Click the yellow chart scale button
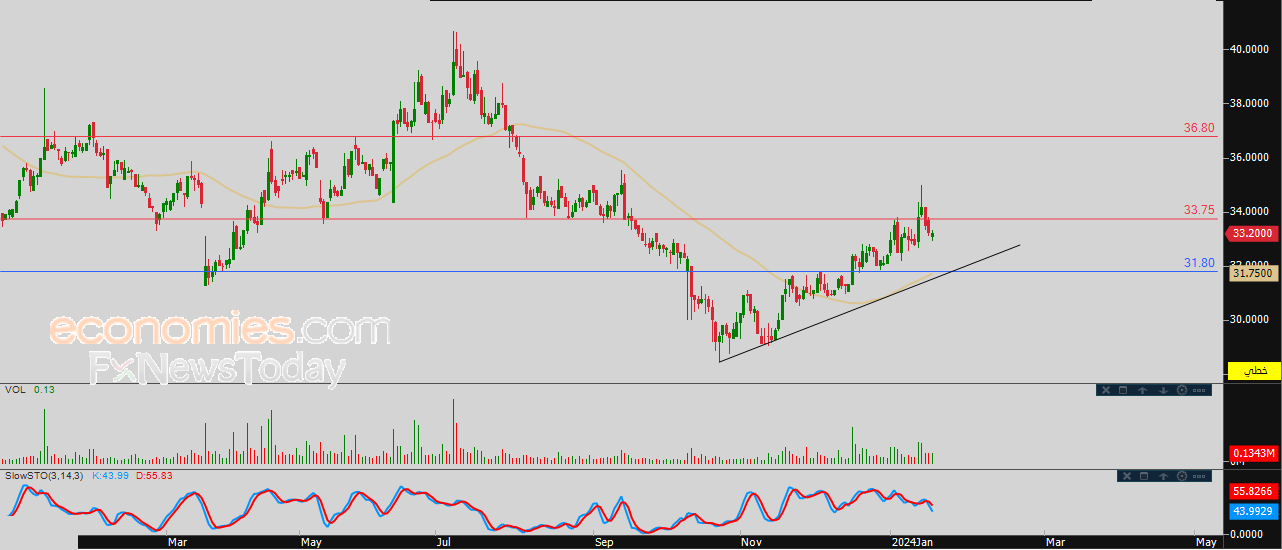 [x=1254, y=370]
